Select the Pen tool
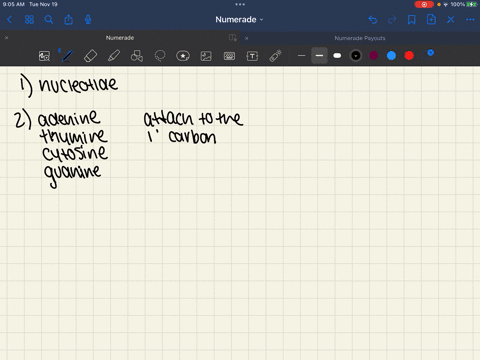 point(67,56)
